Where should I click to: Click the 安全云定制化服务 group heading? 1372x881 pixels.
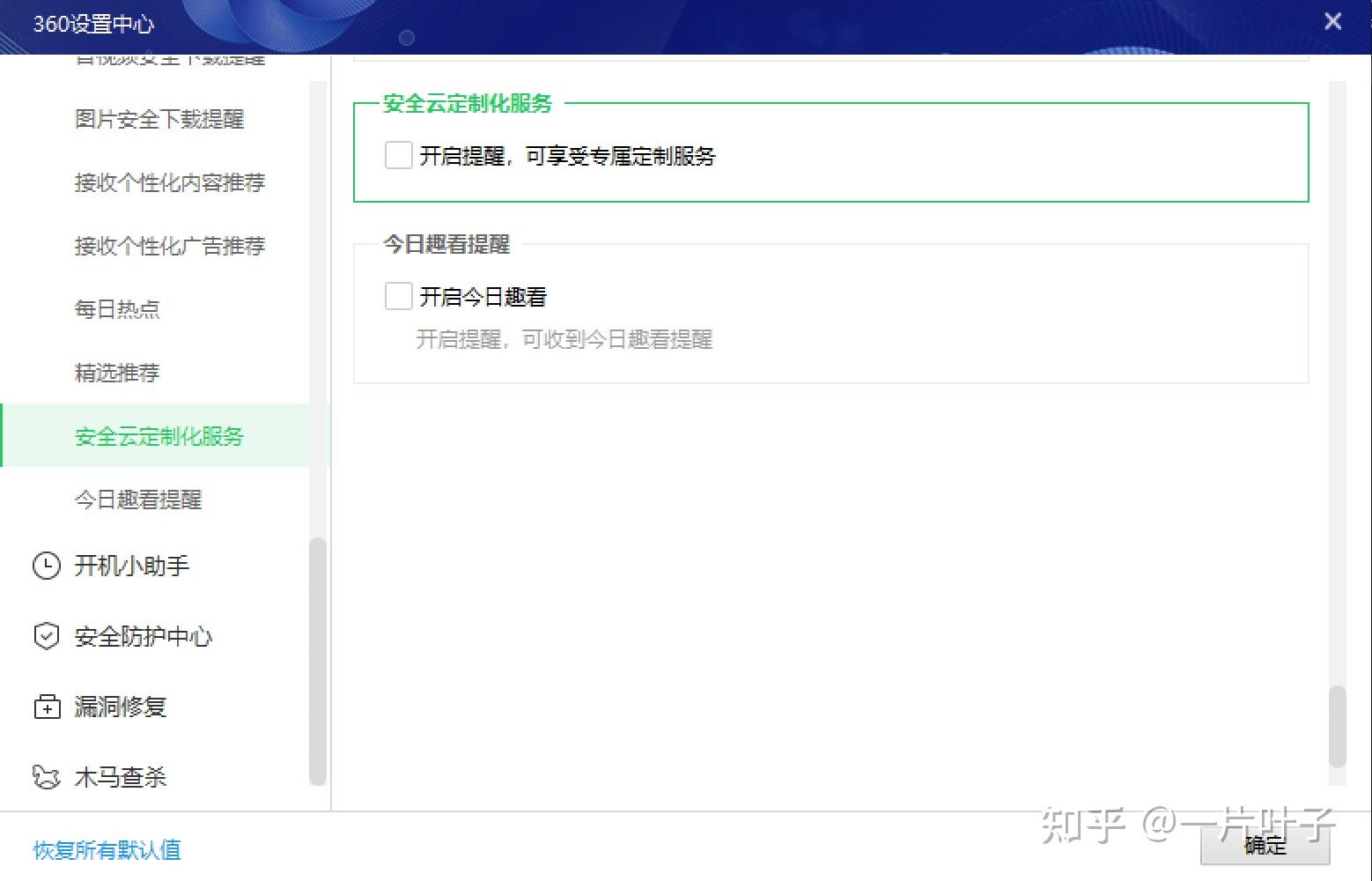click(468, 103)
